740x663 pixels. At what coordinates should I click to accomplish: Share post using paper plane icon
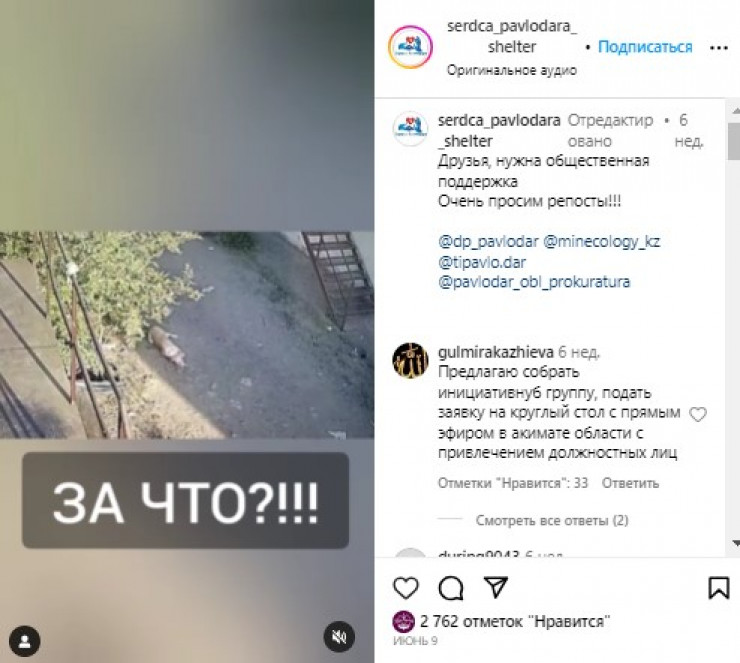[496, 587]
